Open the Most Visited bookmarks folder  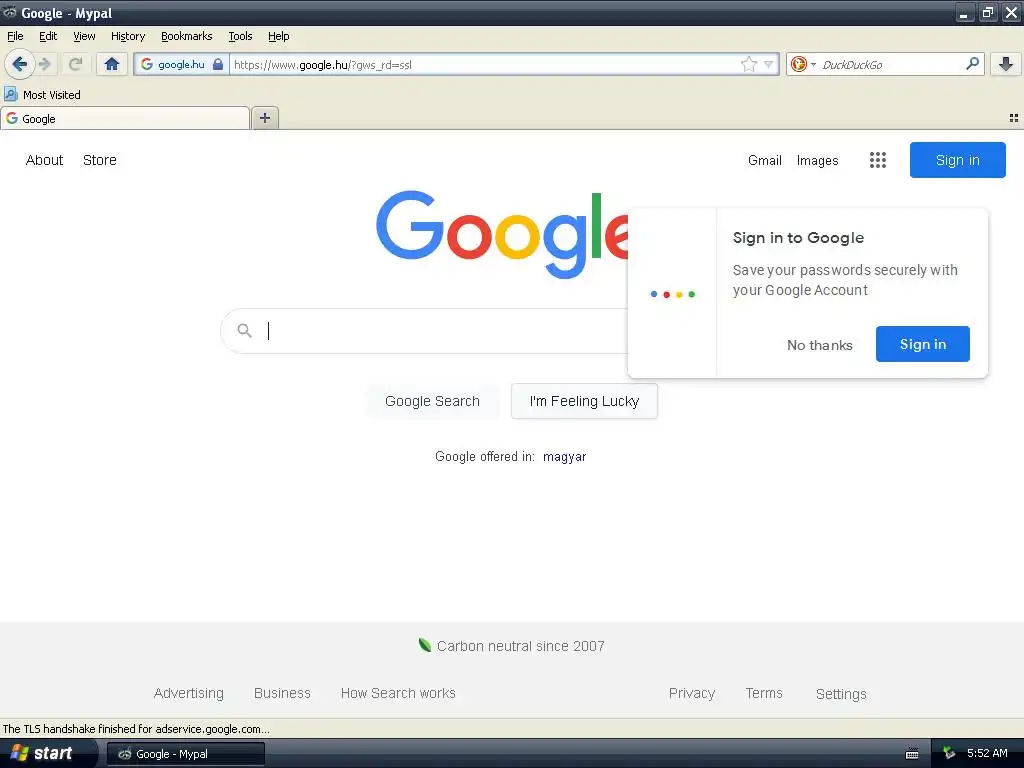pos(43,95)
